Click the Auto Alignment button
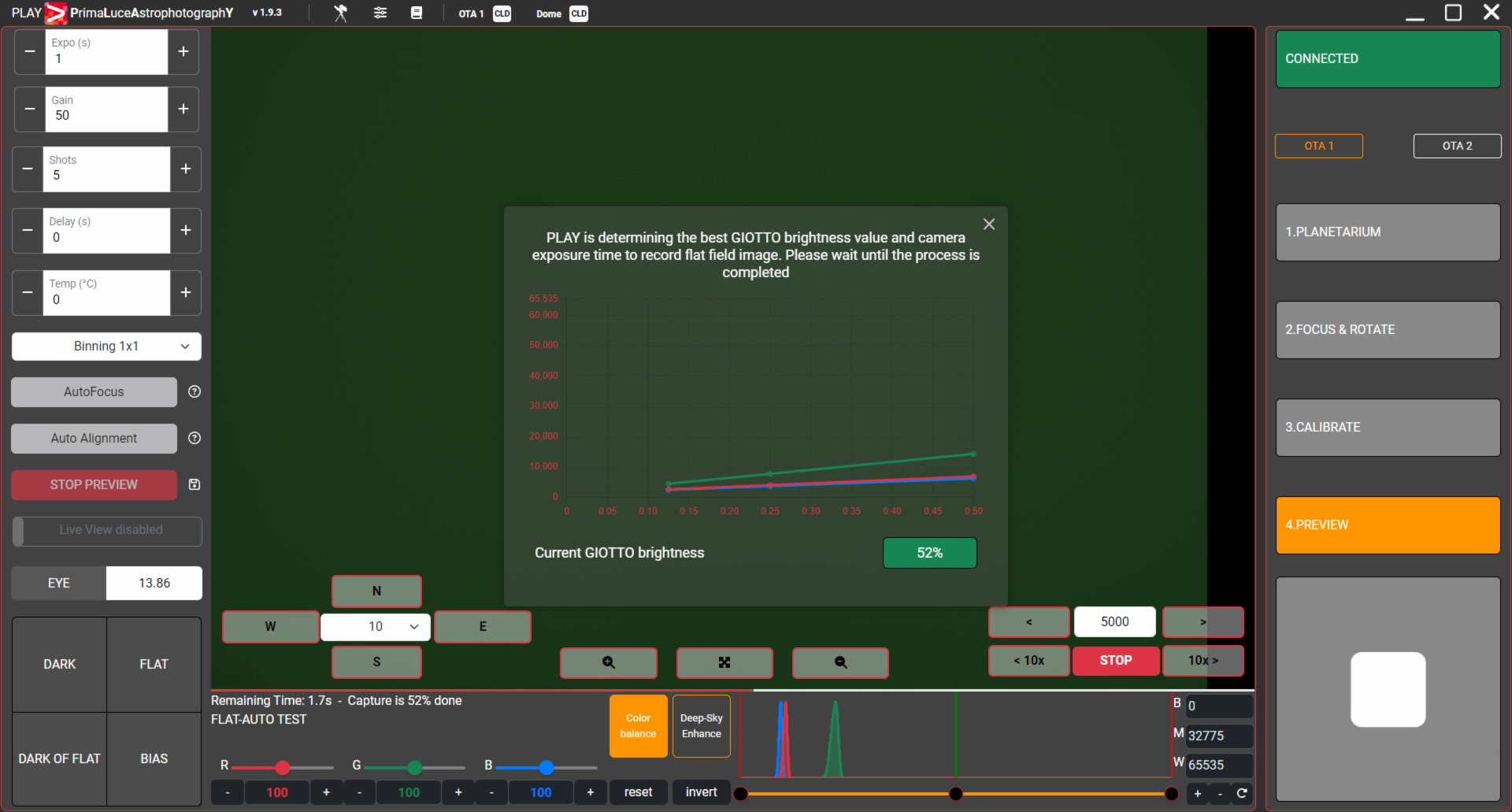Image resolution: width=1512 pixels, height=812 pixels. click(x=94, y=439)
